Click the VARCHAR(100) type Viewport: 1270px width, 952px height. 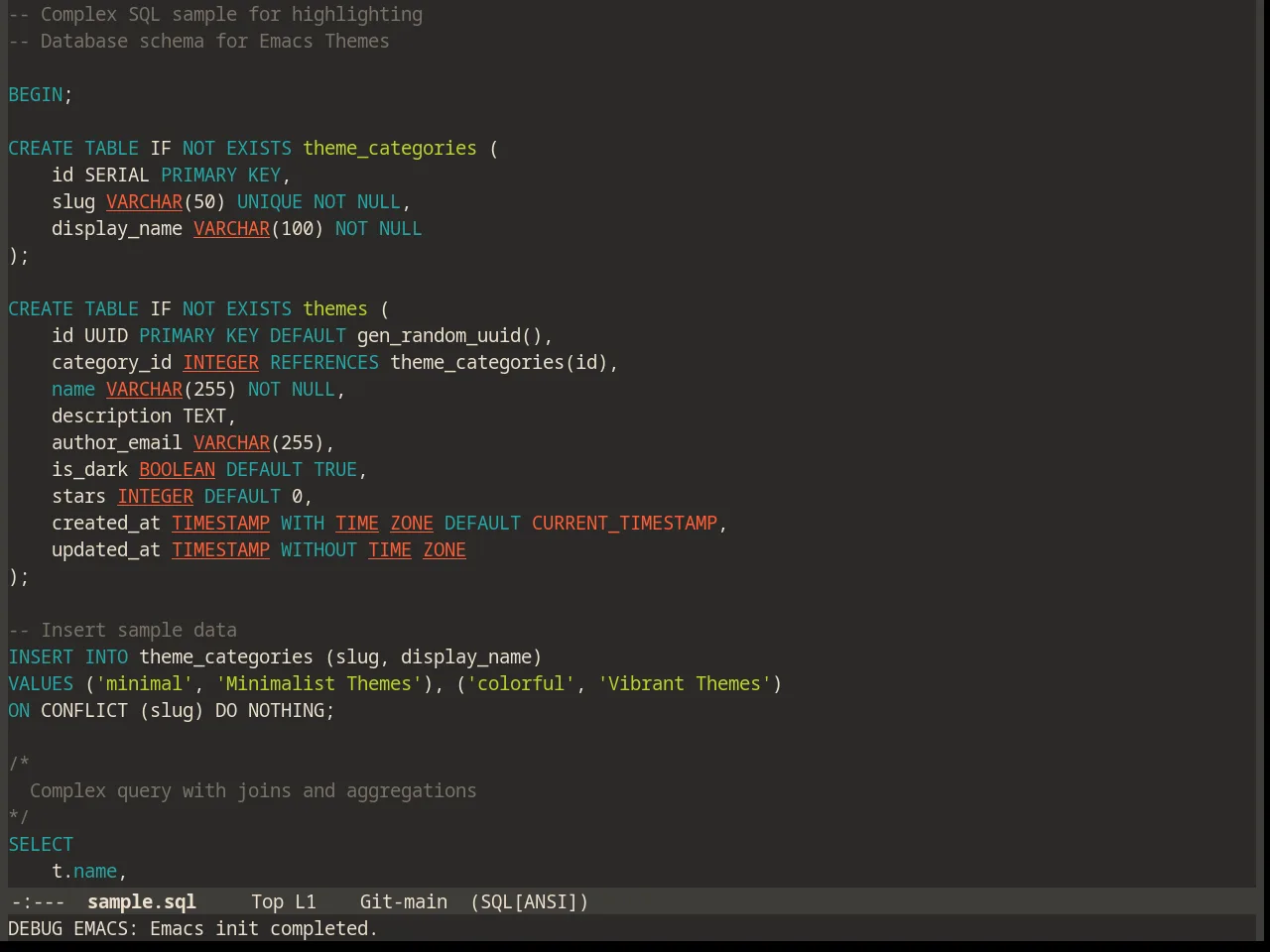259,228
